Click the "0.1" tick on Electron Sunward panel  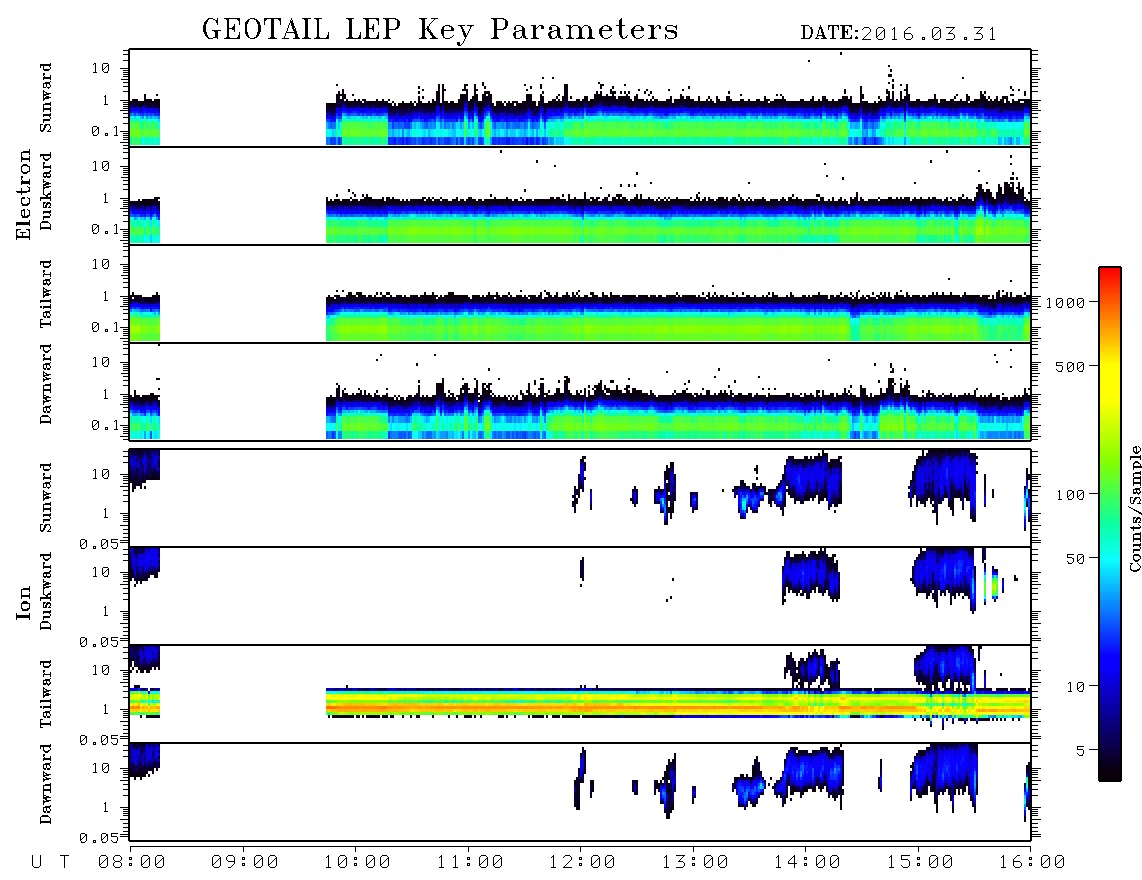105,131
